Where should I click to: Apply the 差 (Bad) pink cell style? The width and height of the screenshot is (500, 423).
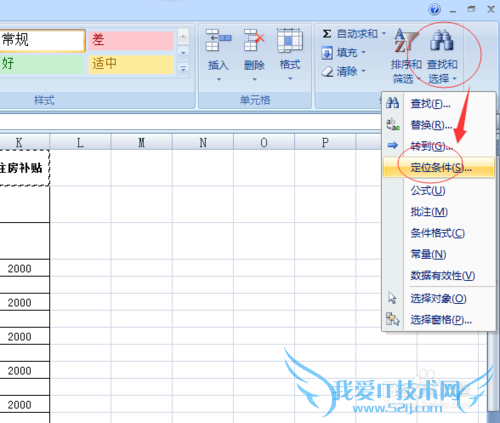tap(131, 40)
